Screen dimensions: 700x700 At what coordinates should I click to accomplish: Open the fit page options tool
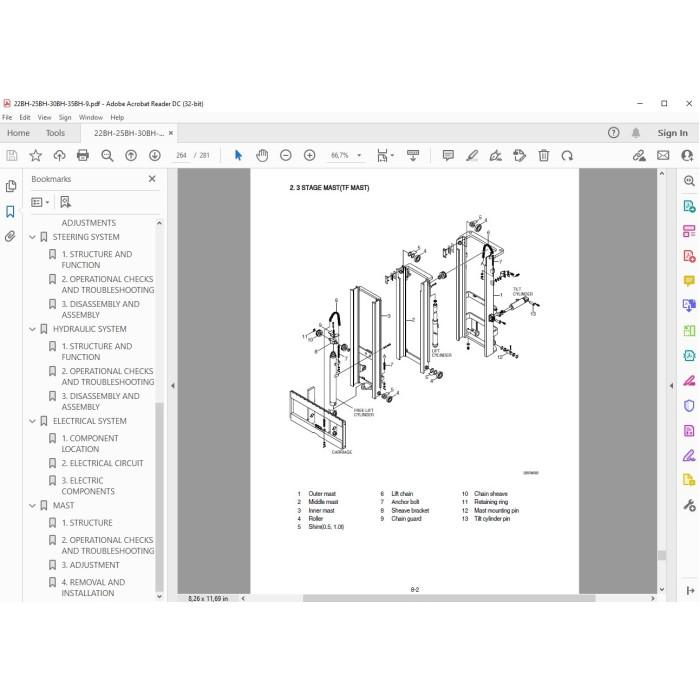pos(383,155)
